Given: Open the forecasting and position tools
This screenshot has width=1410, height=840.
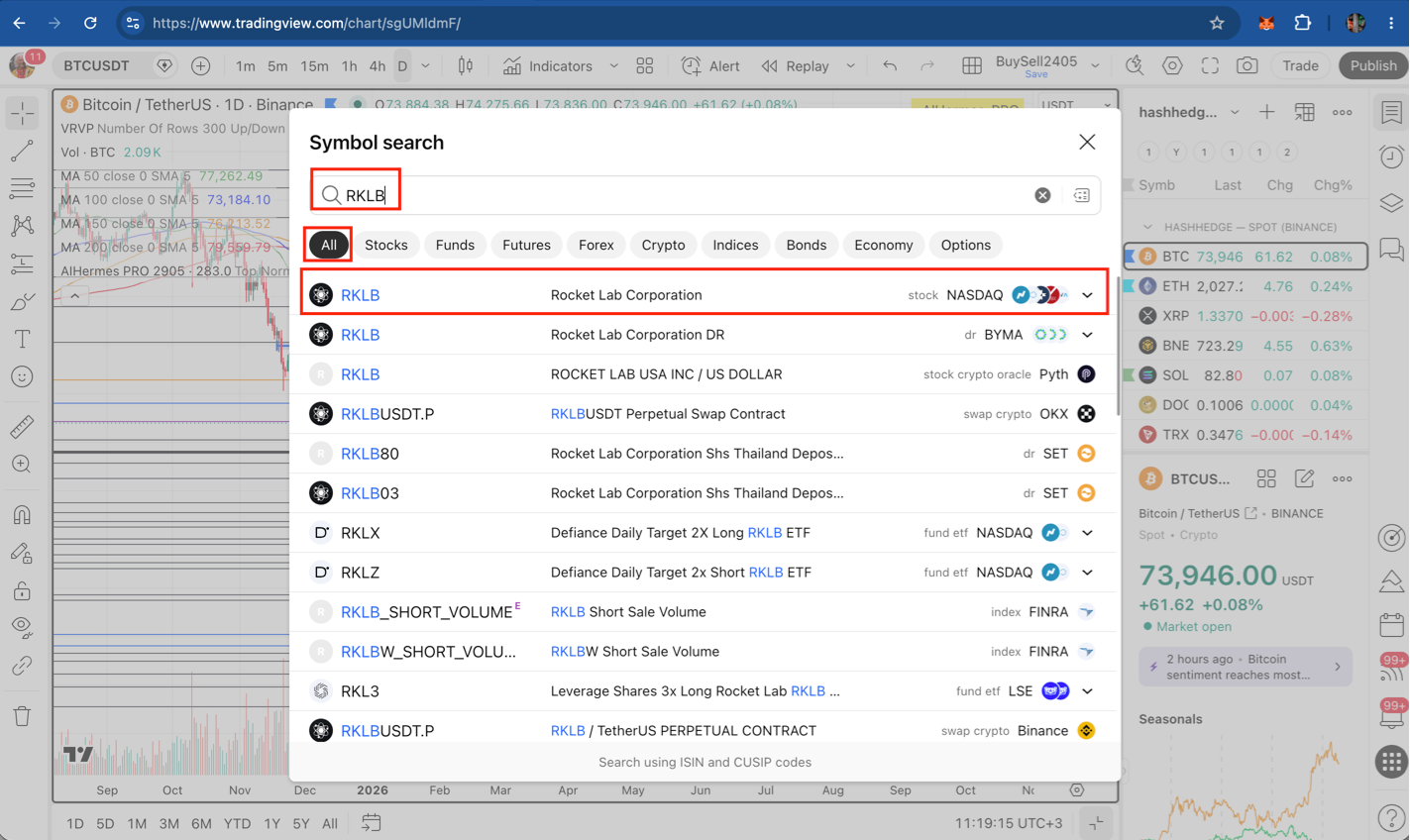Looking at the screenshot, I should [x=22, y=263].
